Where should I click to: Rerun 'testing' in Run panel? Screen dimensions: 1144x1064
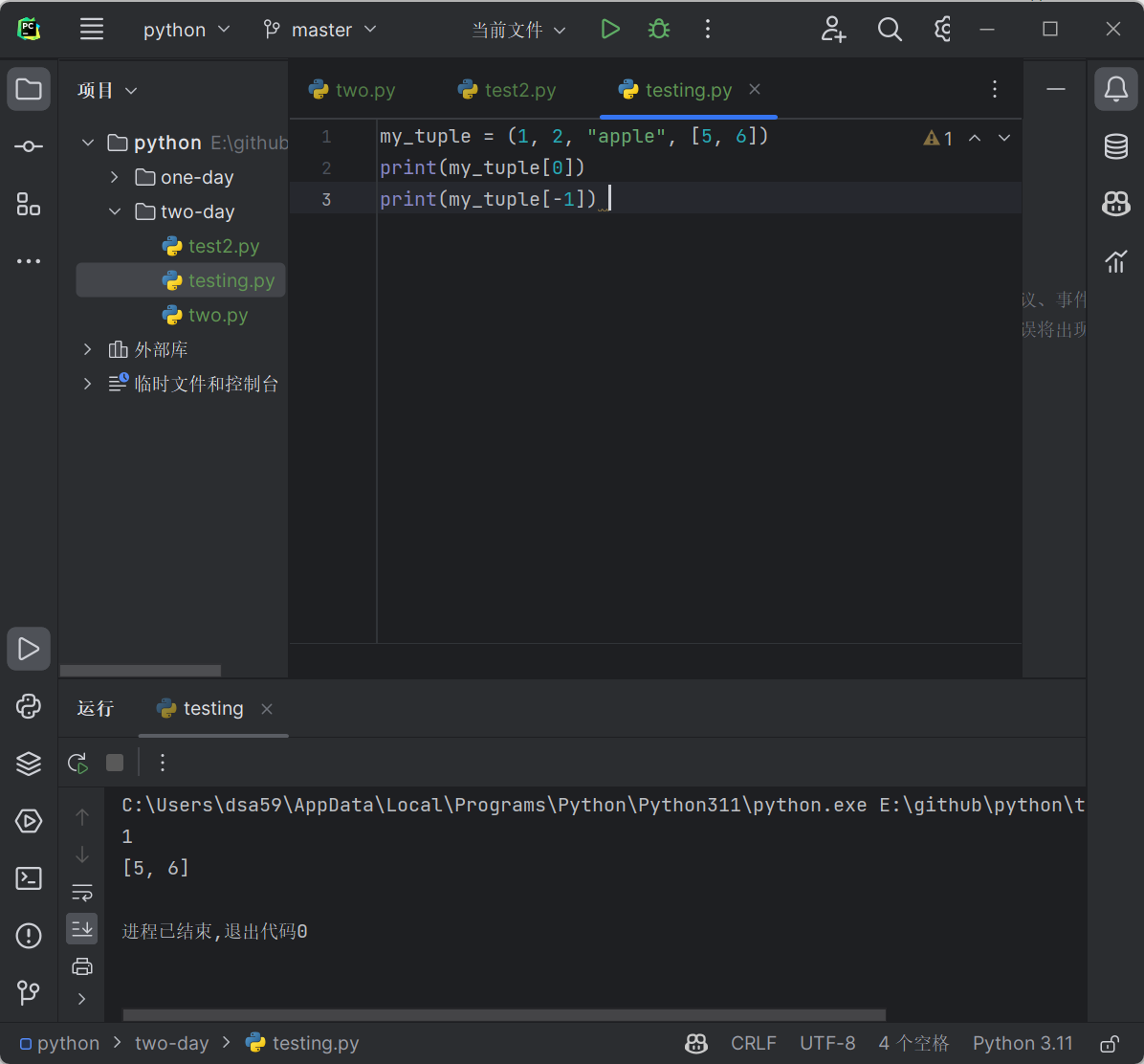click(78, 764)
